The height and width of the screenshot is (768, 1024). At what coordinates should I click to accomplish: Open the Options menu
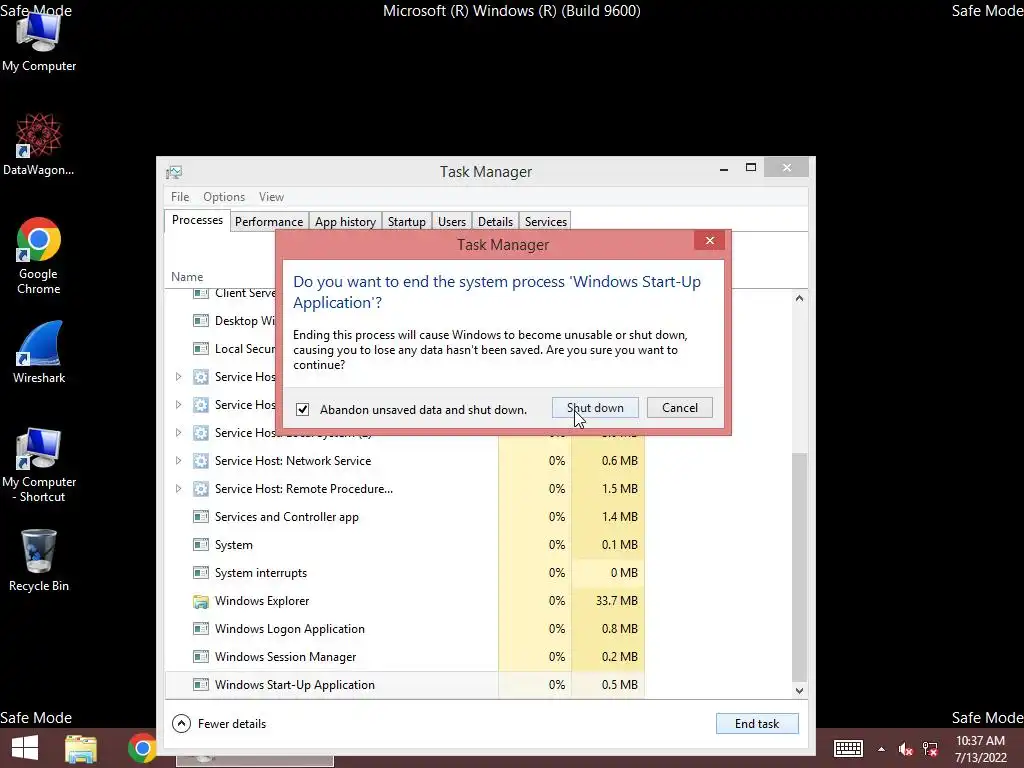coord(224,197)
